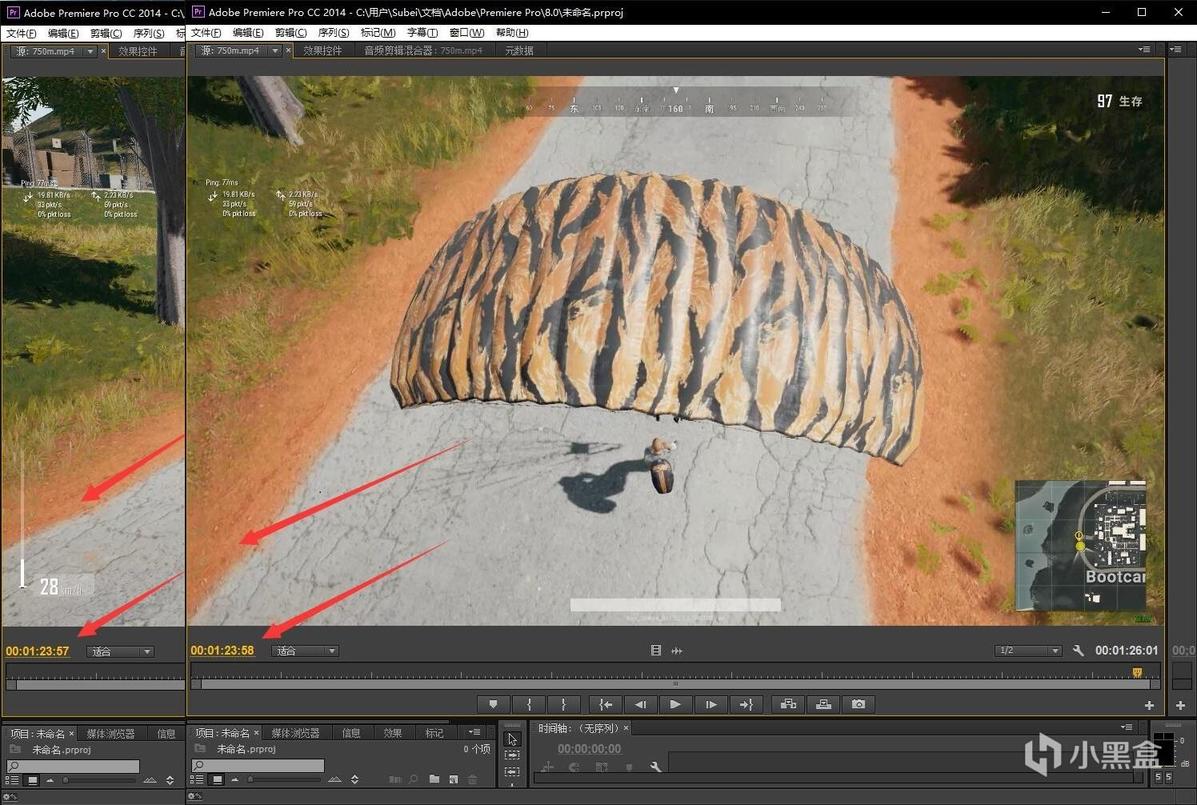Open 编辑(E) menu in front window
The width and height of the screenshot is (1197, 805).
click(248, 33)
